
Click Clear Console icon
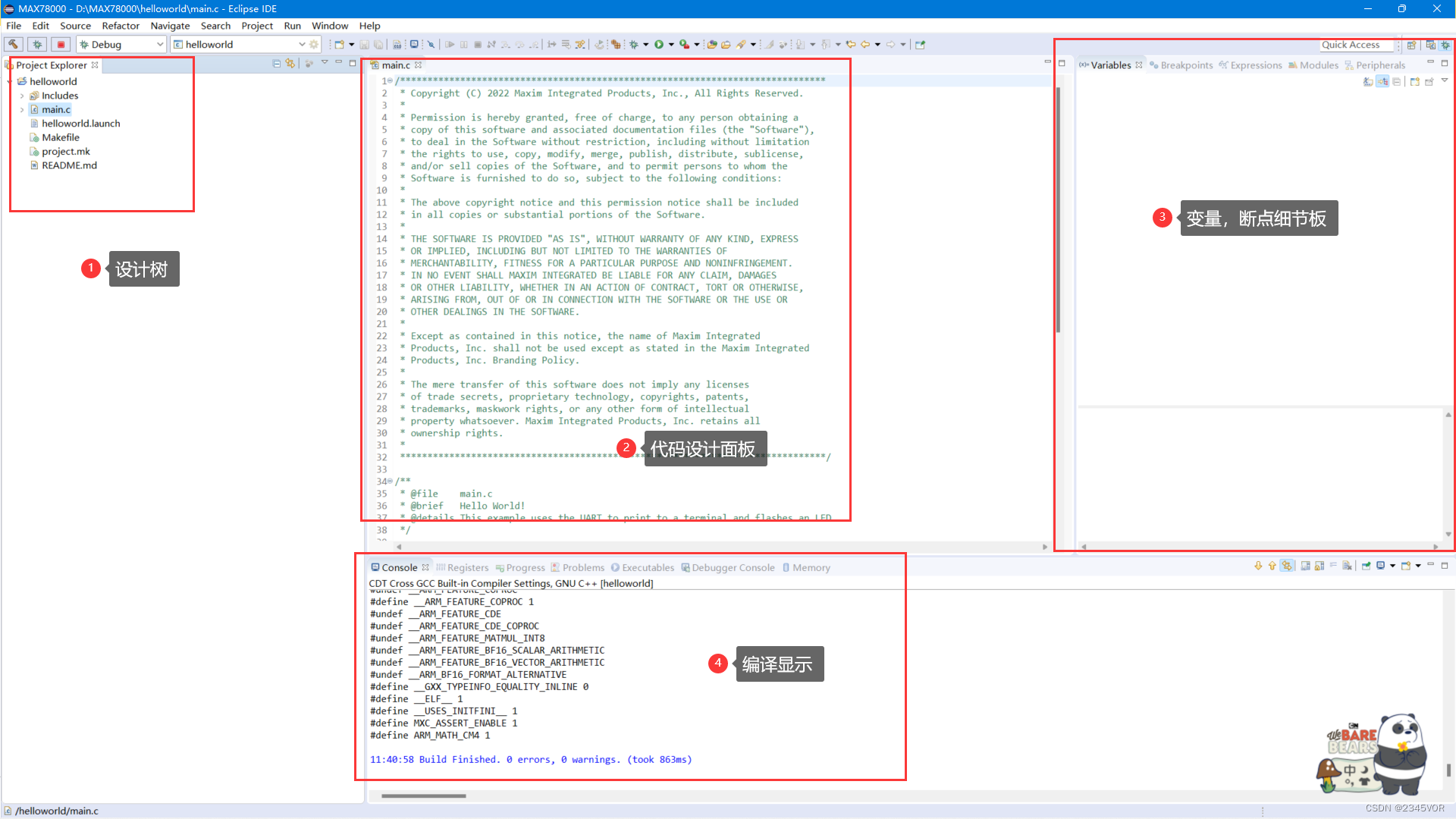pyautogui.click(x=1347, y=566)
